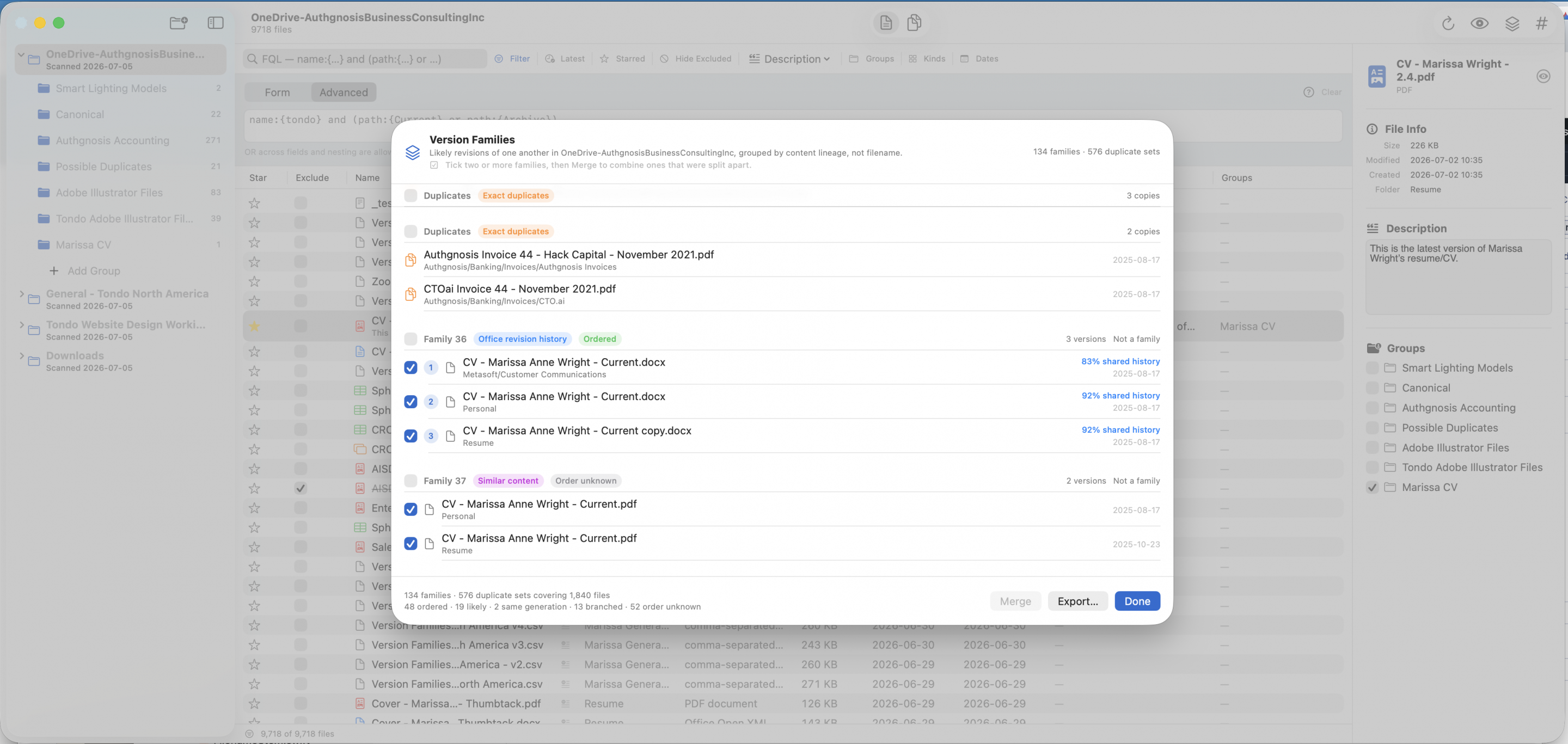Image resolution: width=1568 pixels, height=744 pixels.
Task: Click Not a family for Family 37
Action: click(1136, 481)
